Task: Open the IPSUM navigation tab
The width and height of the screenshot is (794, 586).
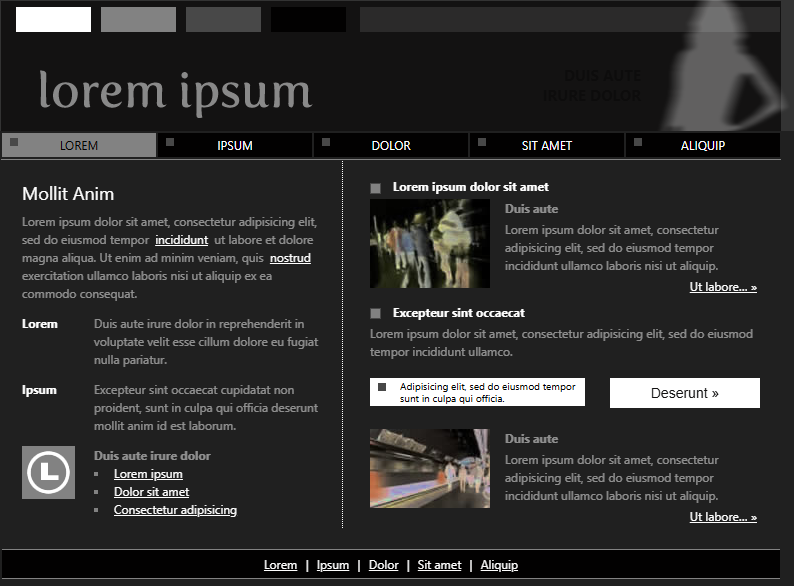Action: 235,146
